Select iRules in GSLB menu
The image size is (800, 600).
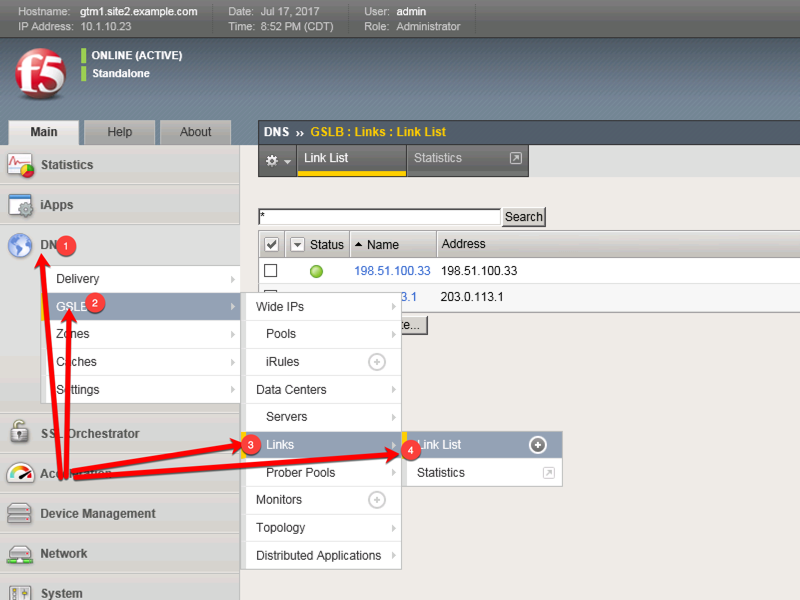tap(282, 362)
